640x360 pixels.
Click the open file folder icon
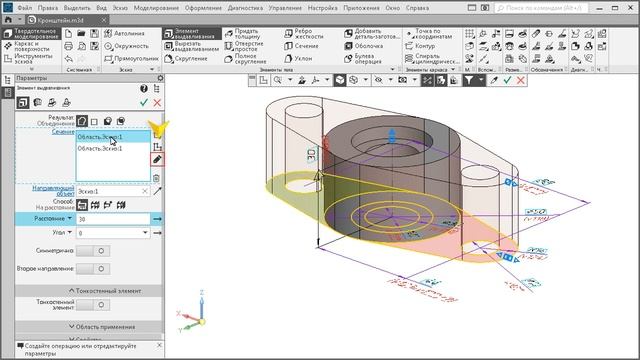[x=81, y=33]
